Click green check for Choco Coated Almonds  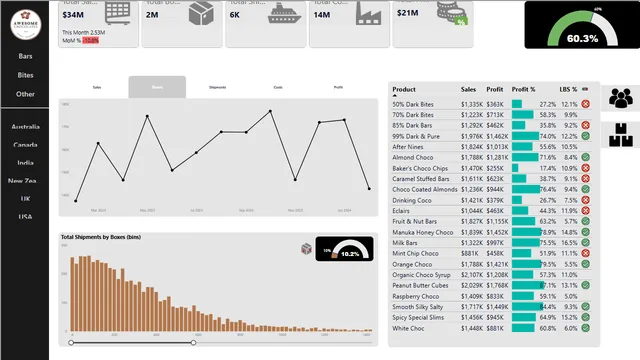pos(585,189)
